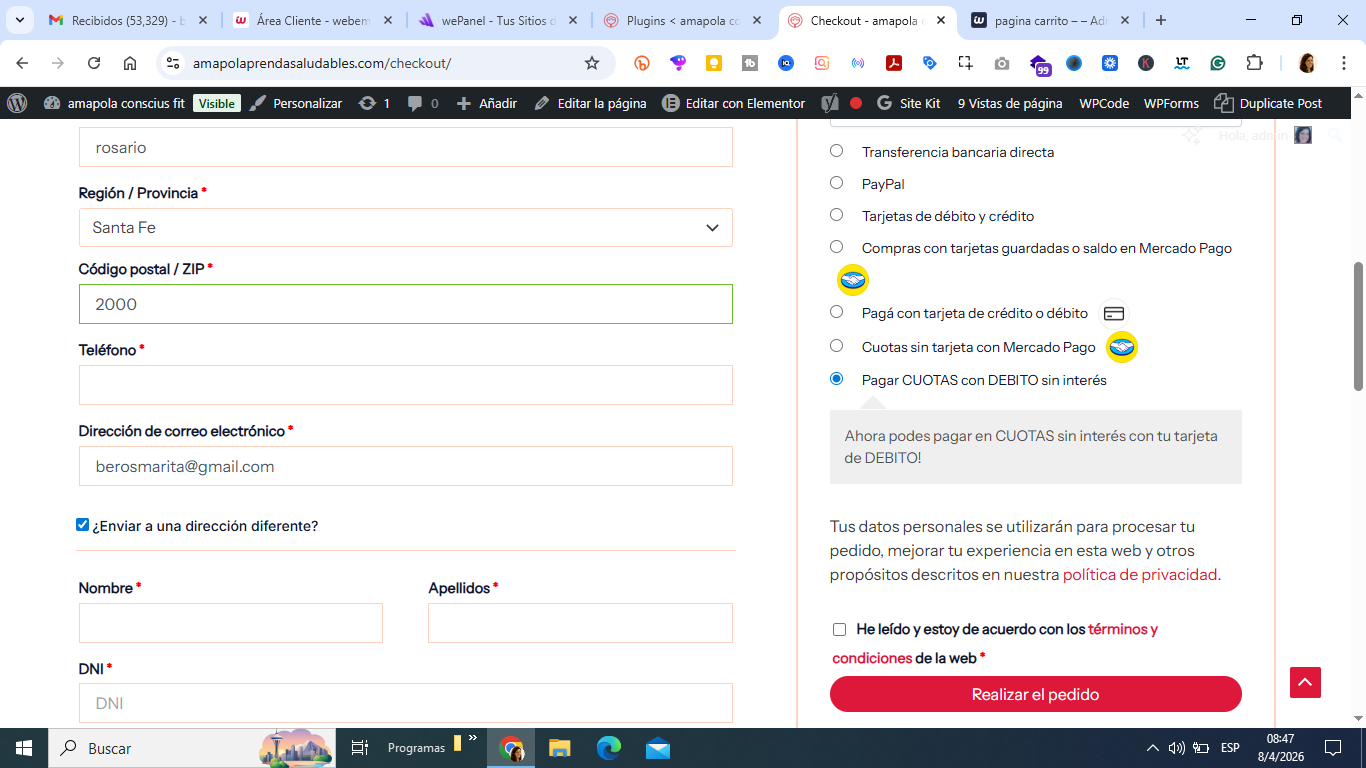Show hidden system tray icons
This screenshot has width=1366, height=768.
tap(1153, 748)
